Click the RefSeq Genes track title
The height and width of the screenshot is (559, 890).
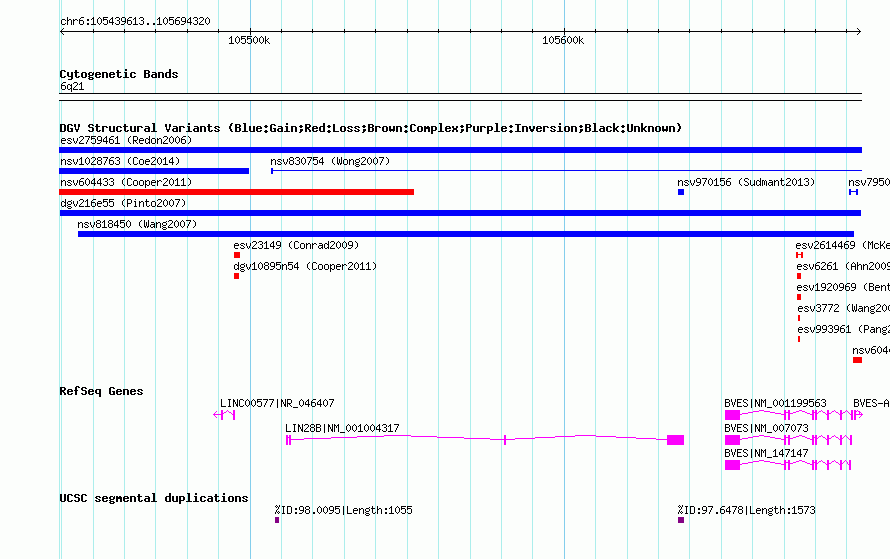click(101, 391)
